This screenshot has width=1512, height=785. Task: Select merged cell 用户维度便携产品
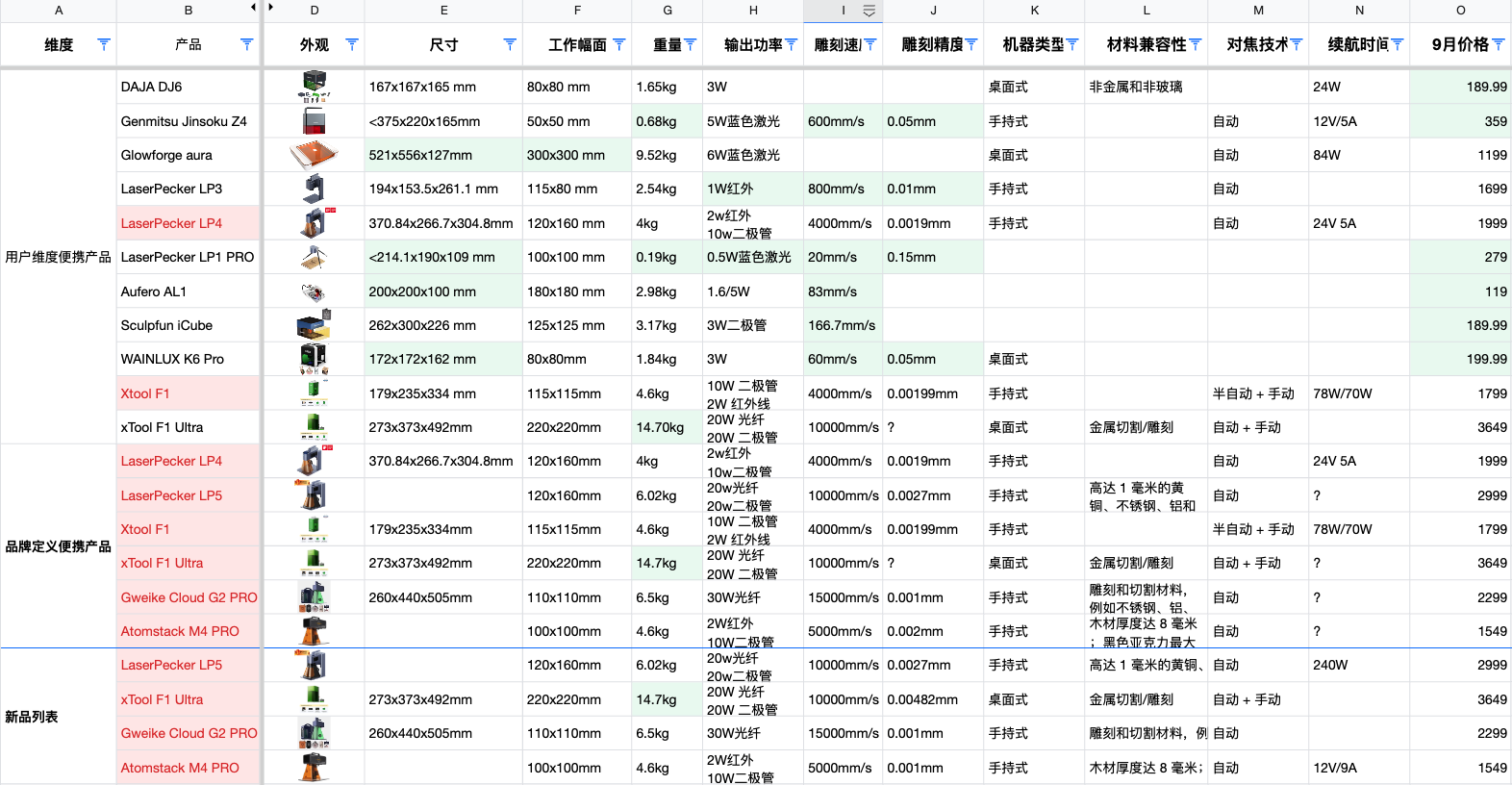(x=59, y=257)
